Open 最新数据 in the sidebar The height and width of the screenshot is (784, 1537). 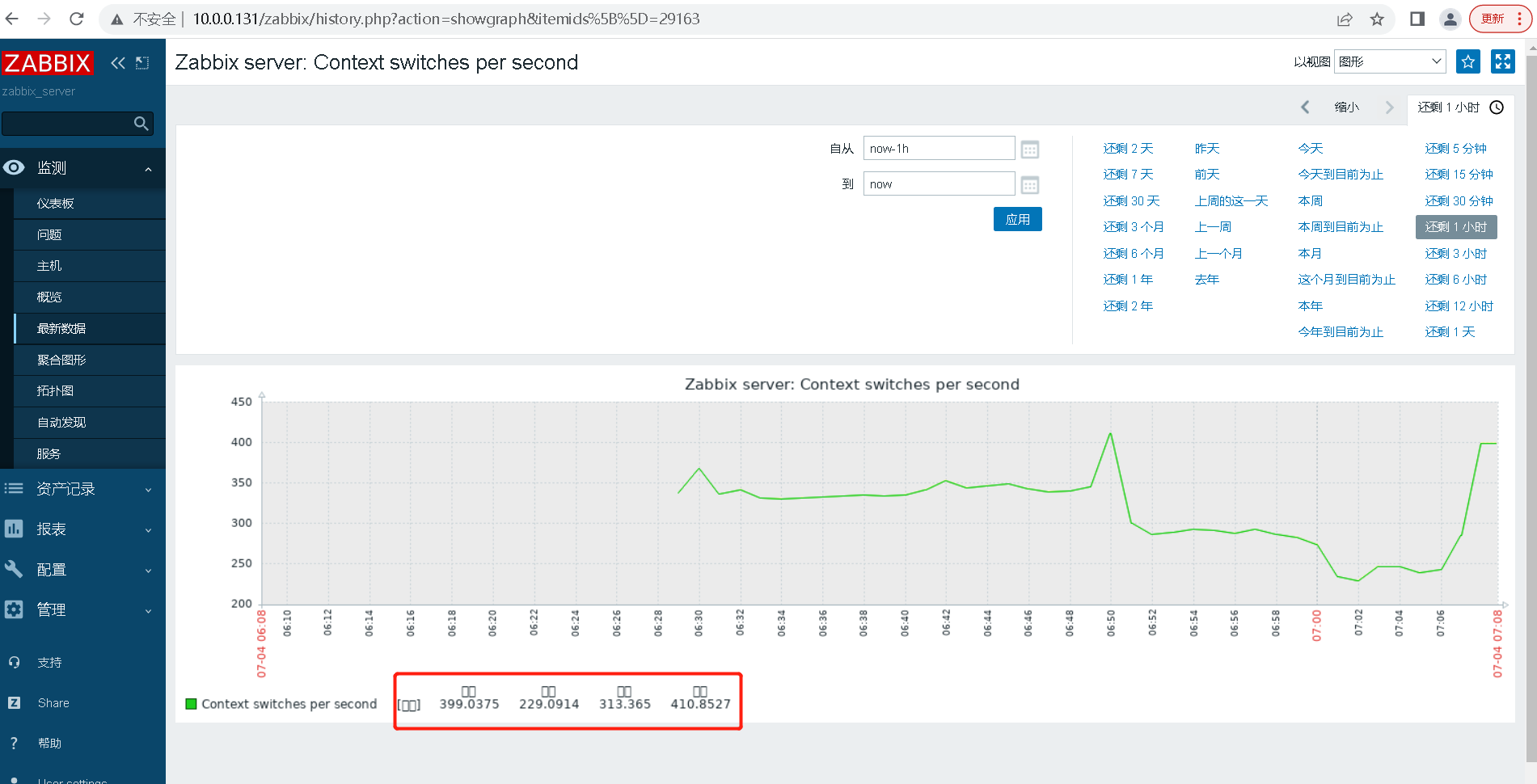89,329
